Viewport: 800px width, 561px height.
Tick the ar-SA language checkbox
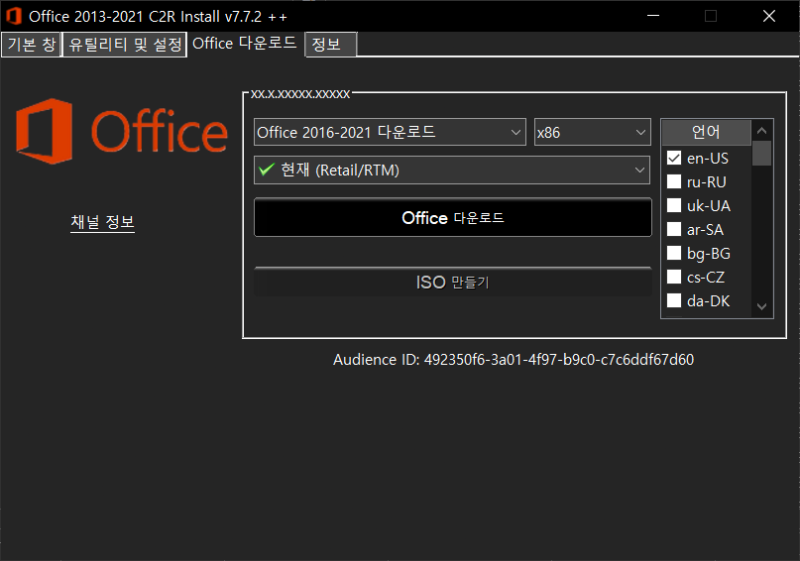(x=674, y=230)
